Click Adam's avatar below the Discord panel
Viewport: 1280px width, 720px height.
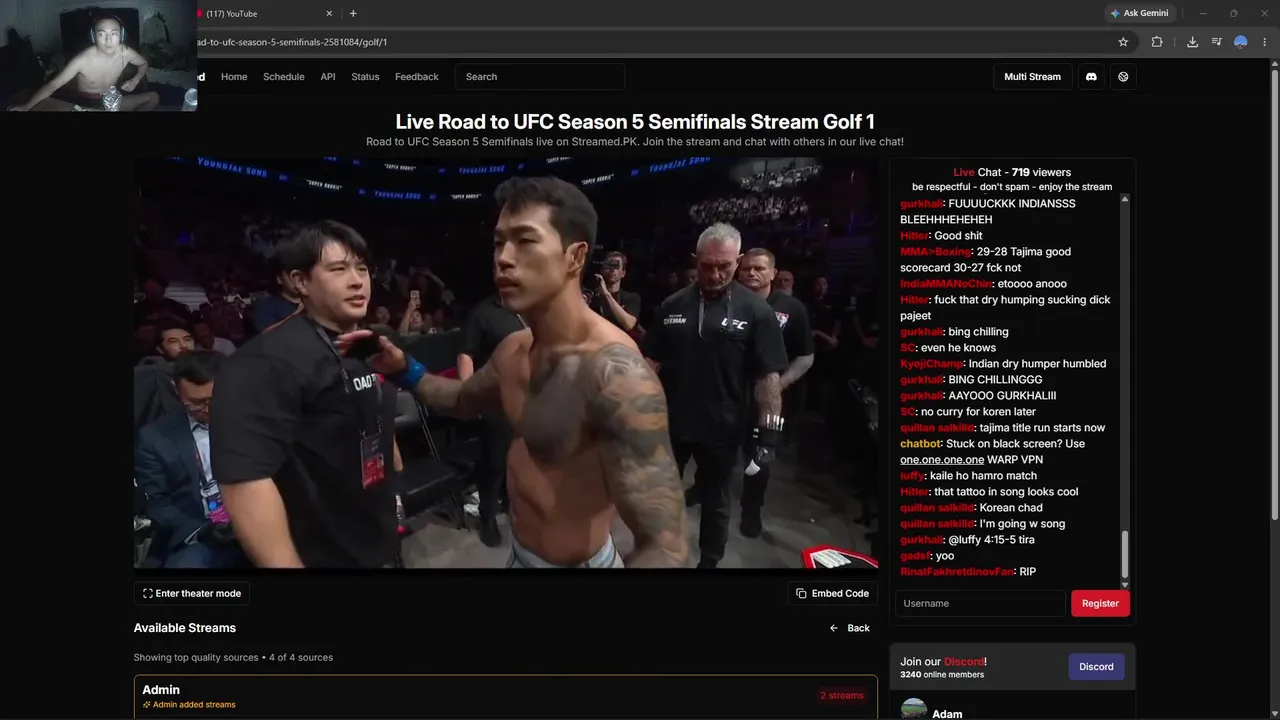[914, 709]
